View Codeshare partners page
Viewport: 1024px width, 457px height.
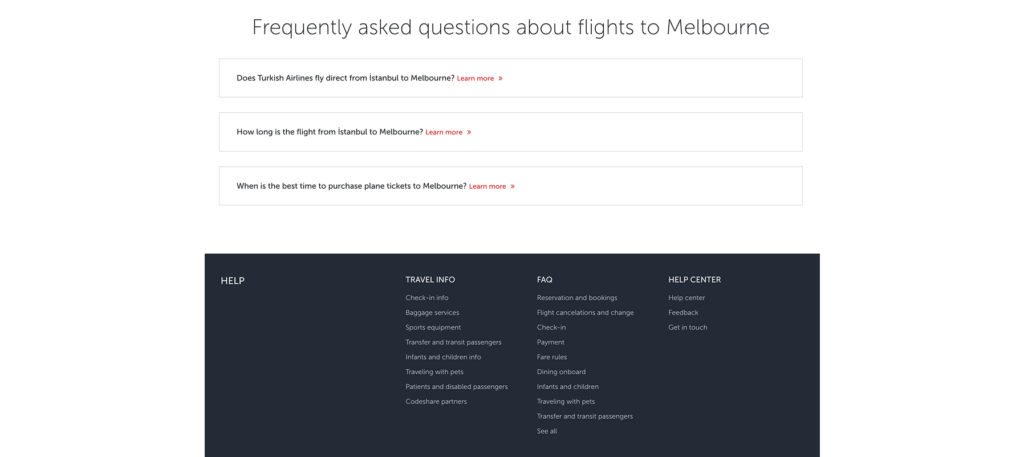tap(436, 402)
